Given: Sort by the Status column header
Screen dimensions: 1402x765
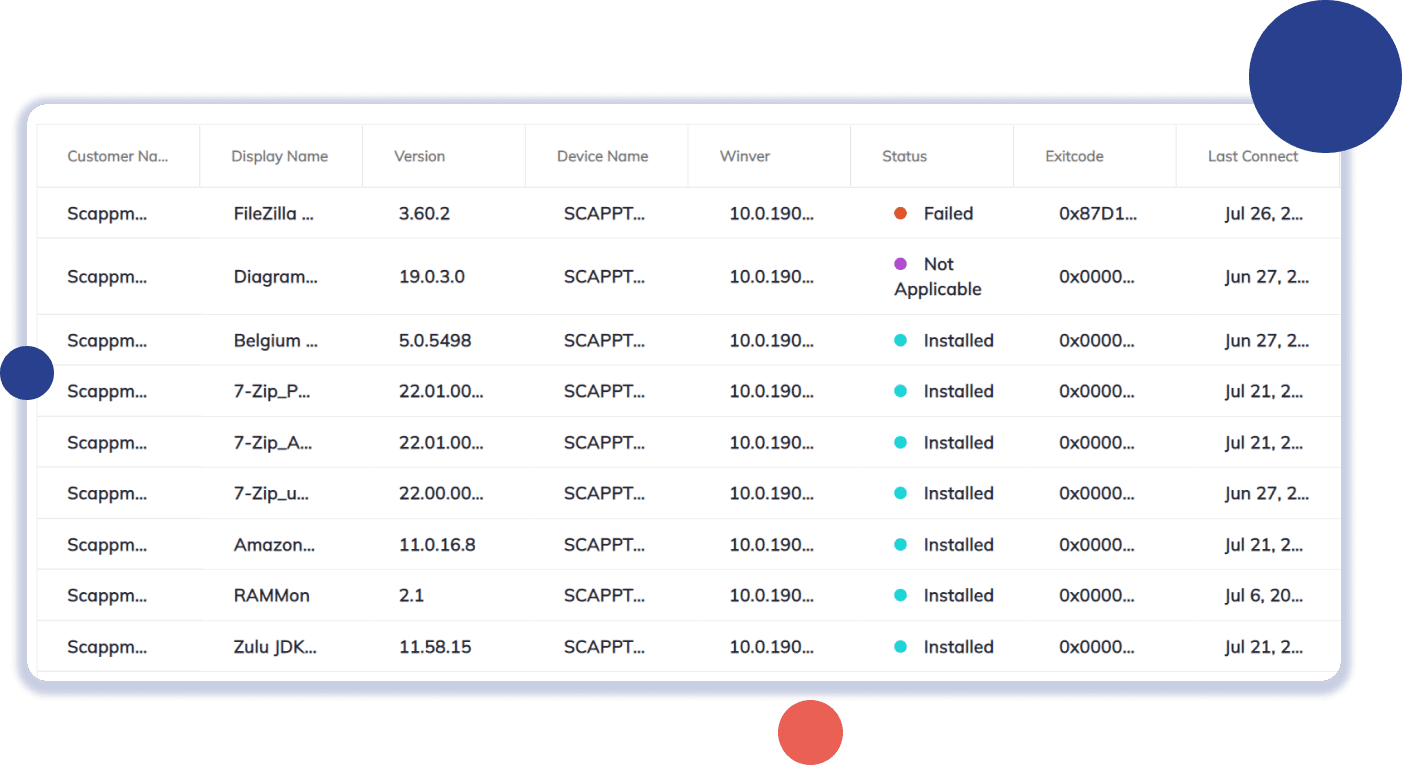Looking at the screenshot, I should coord(904,156).
